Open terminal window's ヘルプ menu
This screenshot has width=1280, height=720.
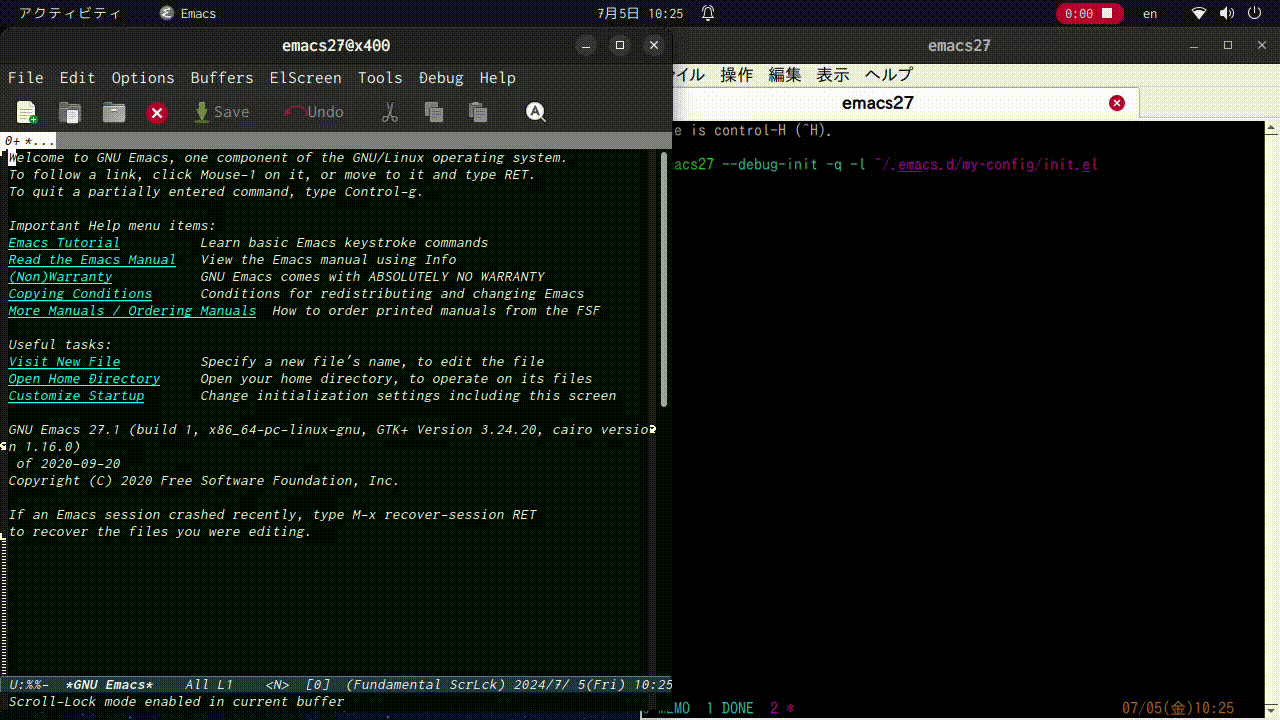(x=889, y=75)
